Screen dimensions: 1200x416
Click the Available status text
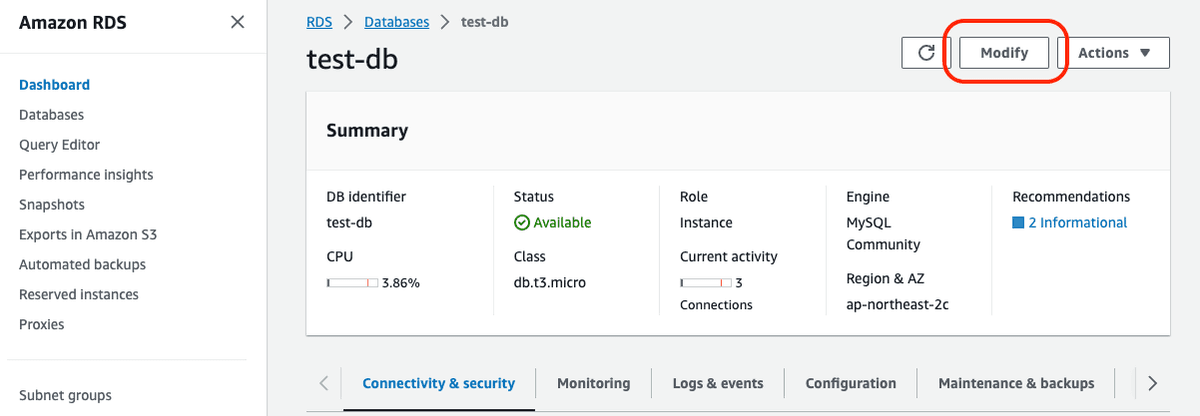(x=562, y=223)
